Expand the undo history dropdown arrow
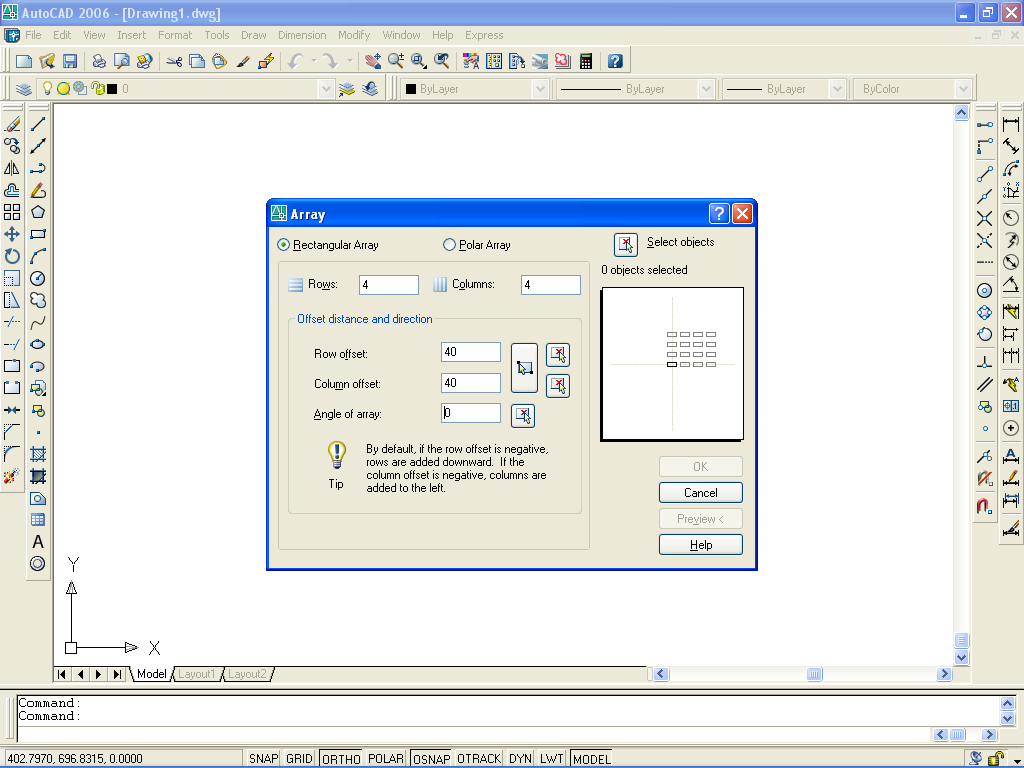This screenshot has height=768, width=1024. (314, 61)
